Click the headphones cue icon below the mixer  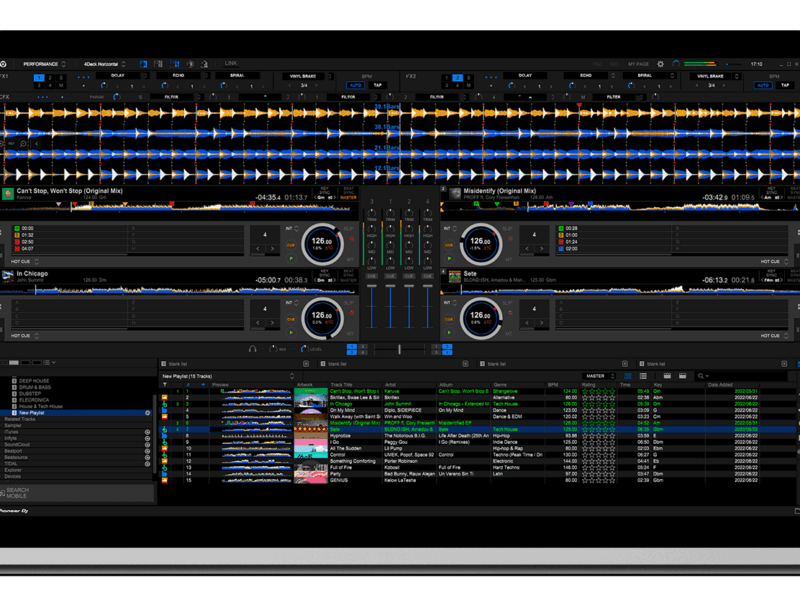(x=252, y=349)
